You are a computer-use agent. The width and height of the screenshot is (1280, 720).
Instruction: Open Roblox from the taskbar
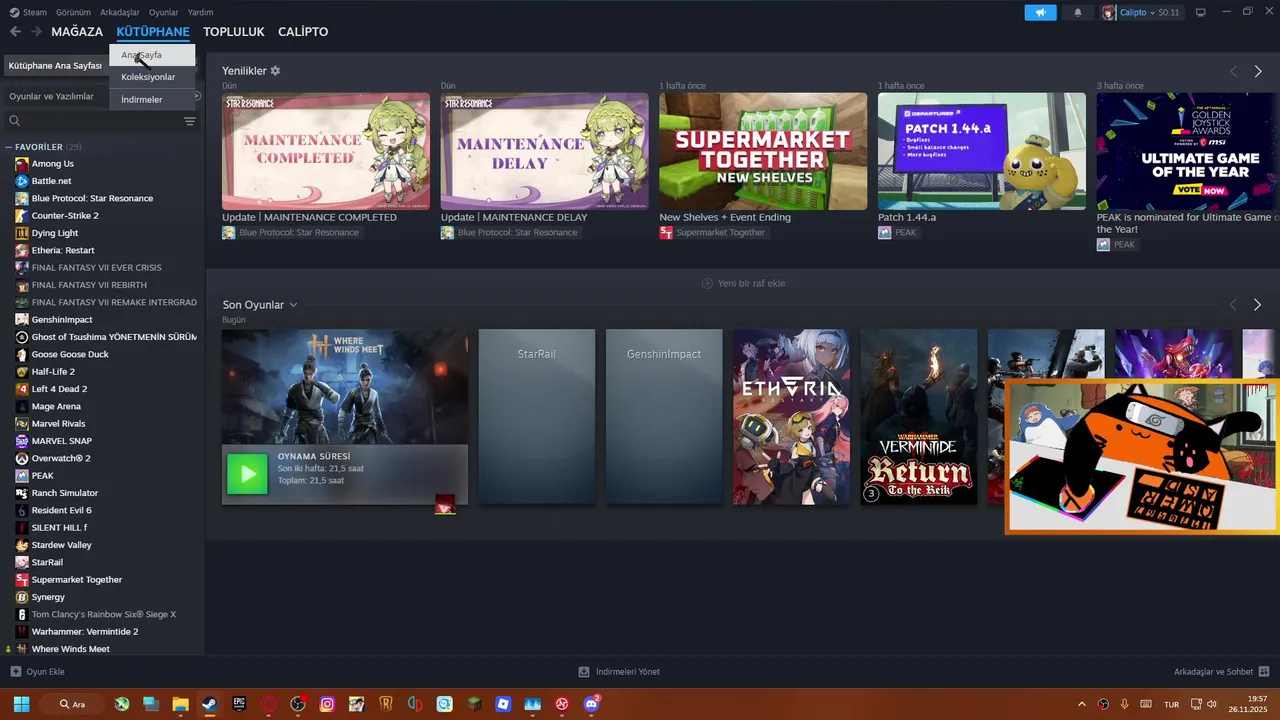click(503, 704)
